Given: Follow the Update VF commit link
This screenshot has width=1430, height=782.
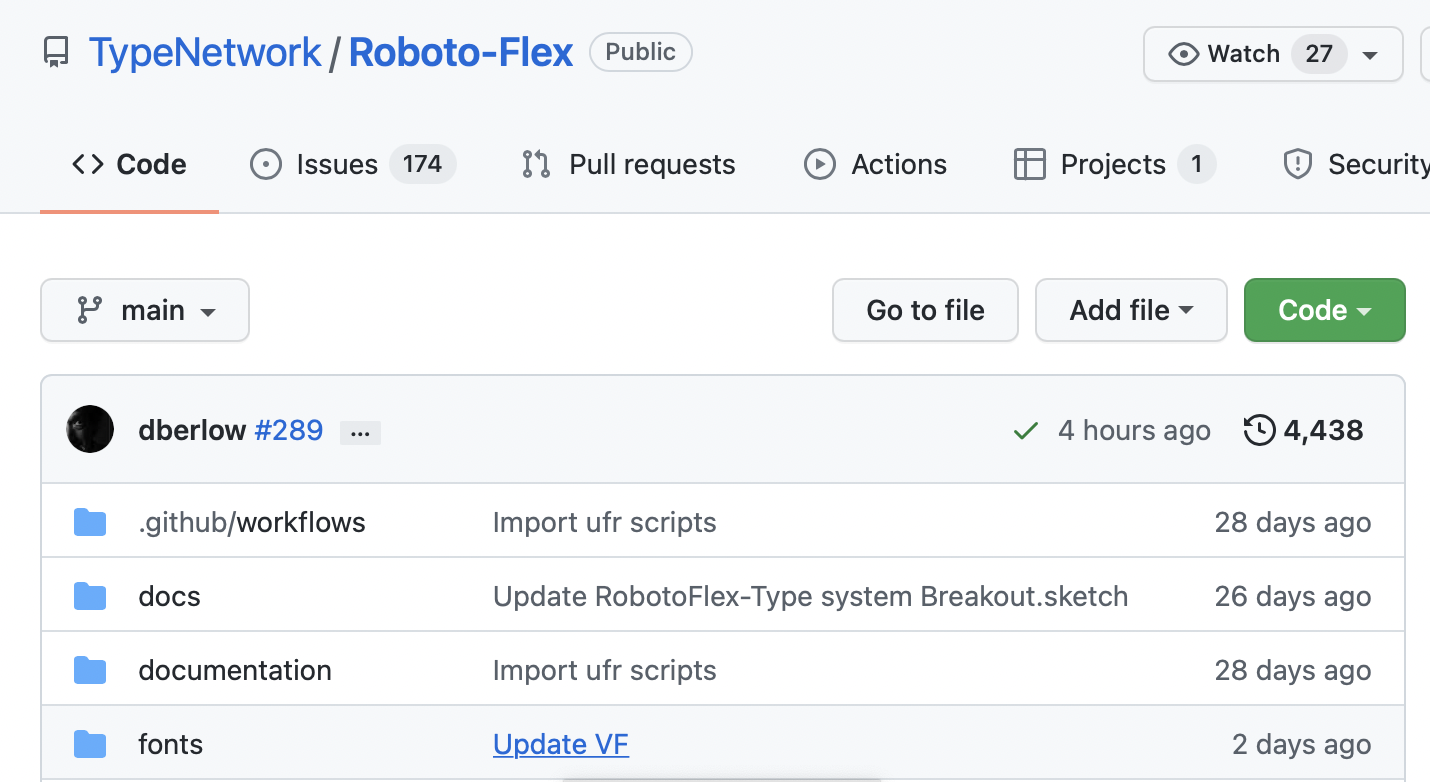Looking at the screenshot, I should [560, 744].
